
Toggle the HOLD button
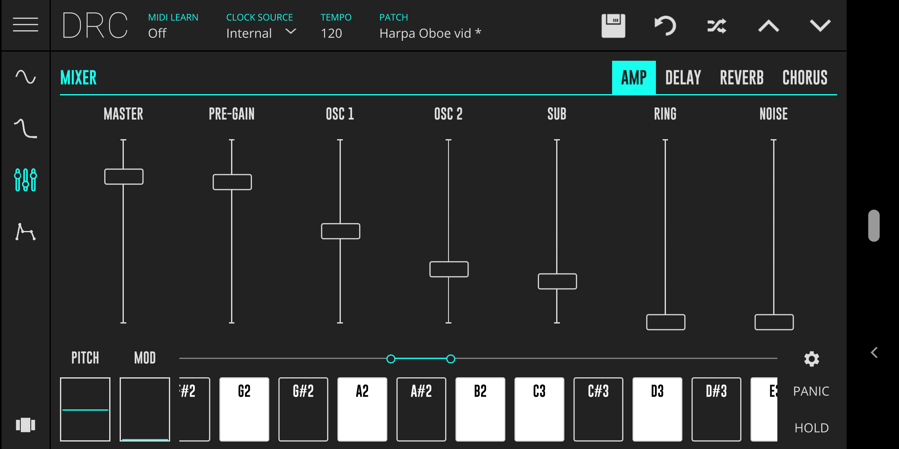point(811,428)
